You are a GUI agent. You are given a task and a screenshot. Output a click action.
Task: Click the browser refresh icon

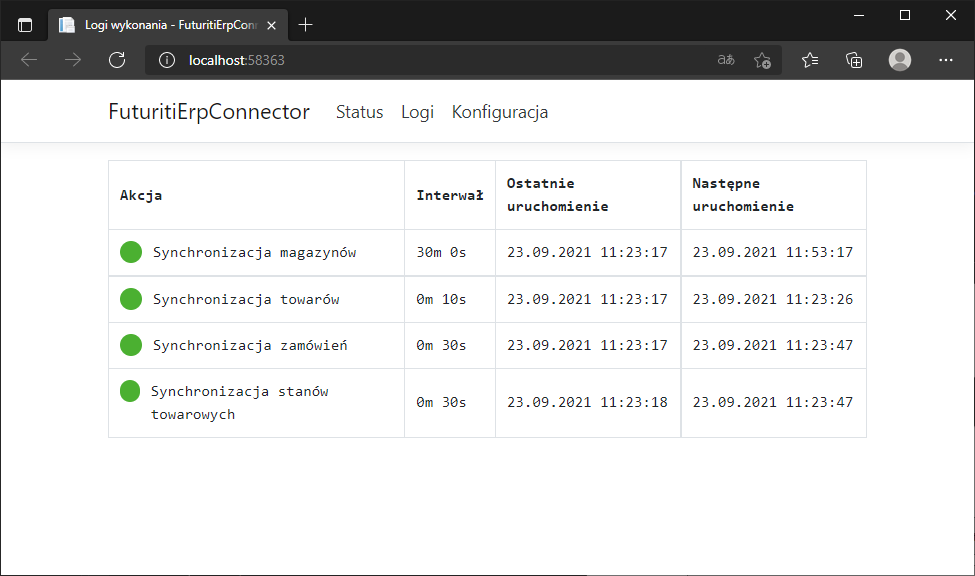click(x=117, y=60)
